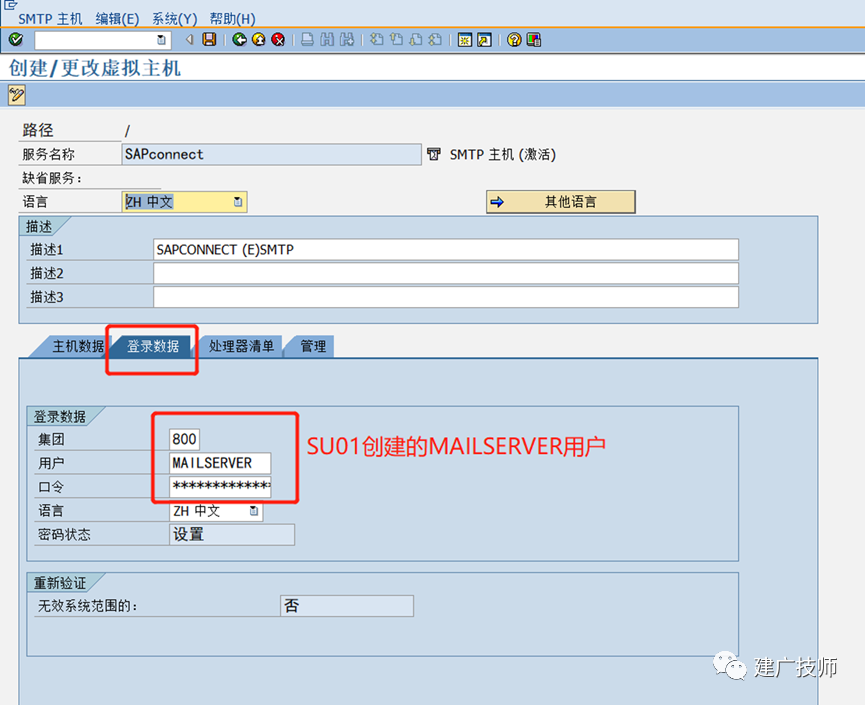Click the Next Page icon
865x705 pixels.
(416, 40)
